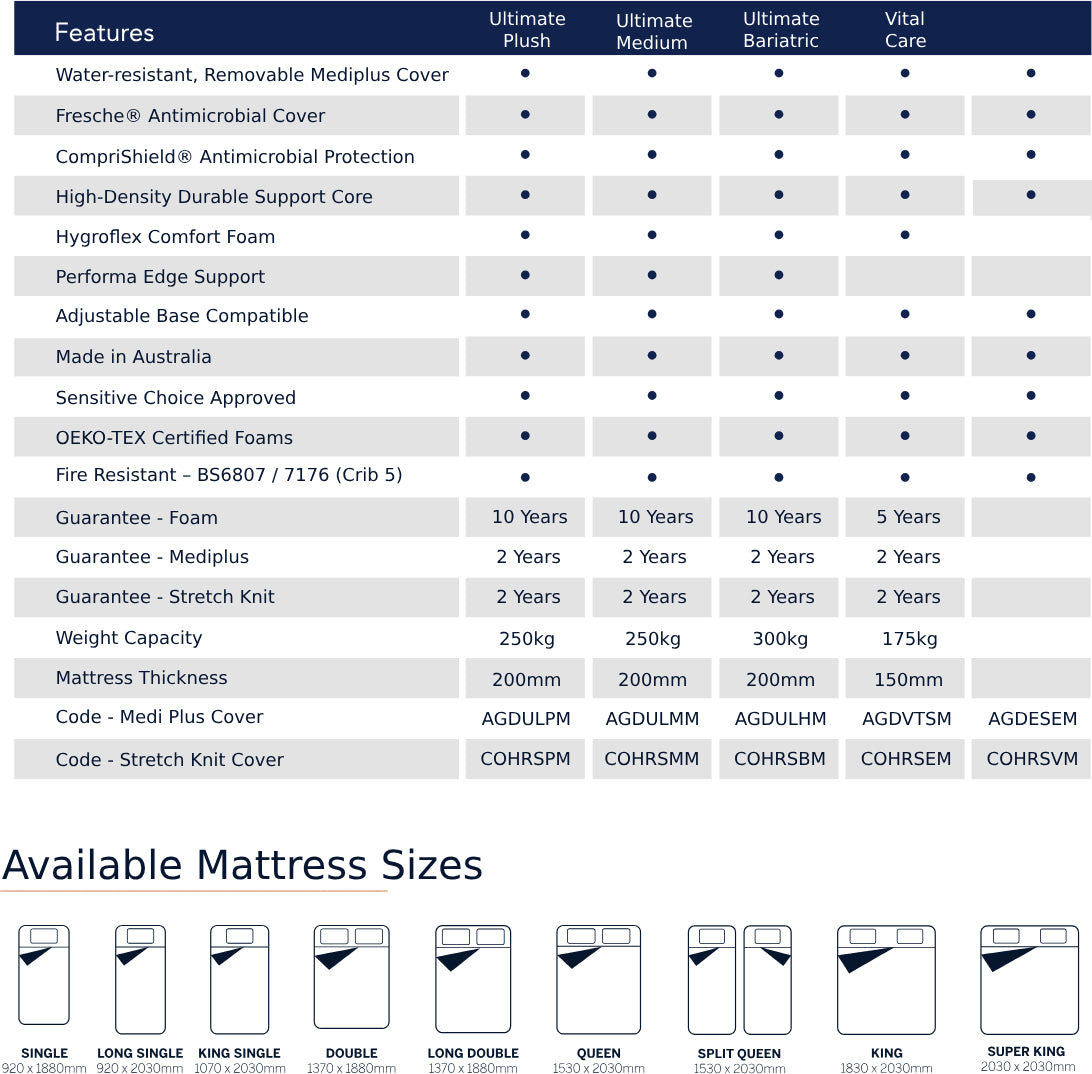Click the Ultimate Plush column header
Image resolution: width=1092 pixels, height=1074 pixels.
pos(527,30)
